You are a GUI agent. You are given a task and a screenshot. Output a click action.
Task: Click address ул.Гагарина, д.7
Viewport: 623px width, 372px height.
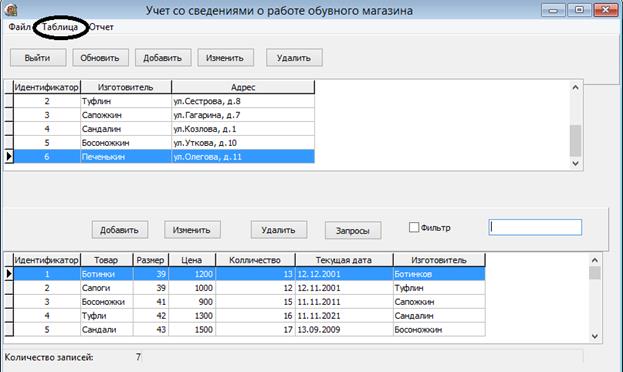pos(243,115)
